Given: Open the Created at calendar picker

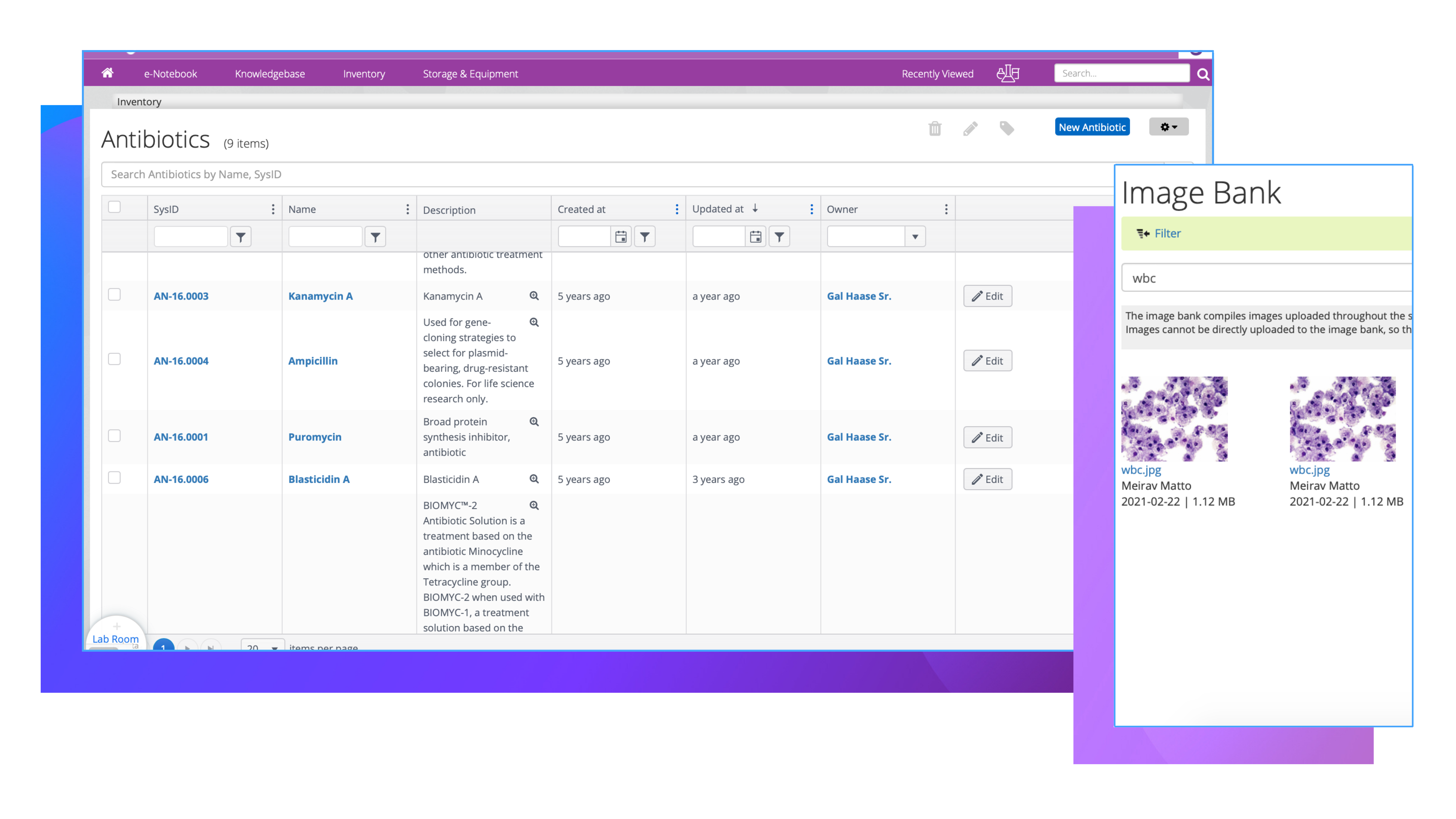Looking at the screenshot, I should point(621,237).
